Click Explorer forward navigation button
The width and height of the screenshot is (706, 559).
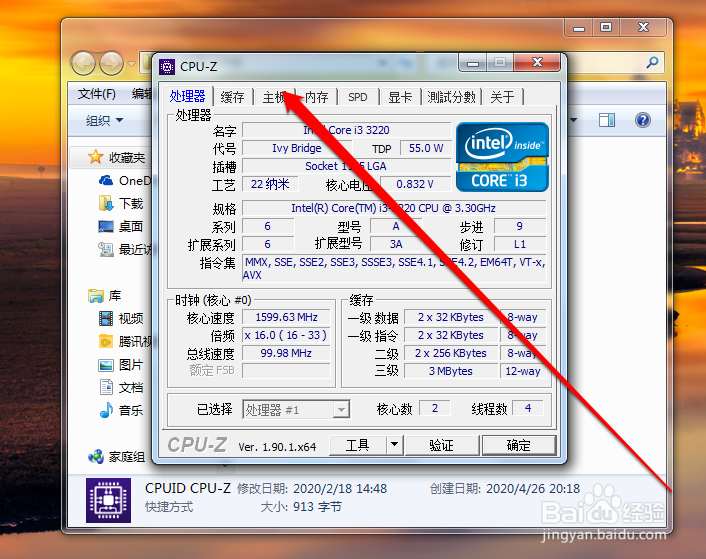point(111,63)
